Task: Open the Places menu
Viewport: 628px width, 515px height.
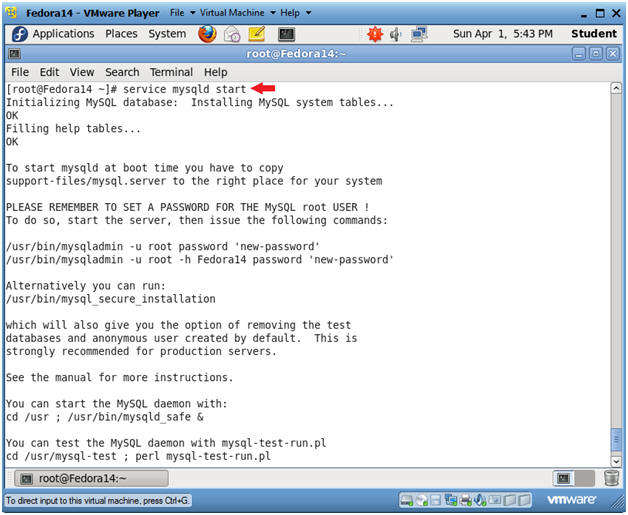Action: coord(121,34)
